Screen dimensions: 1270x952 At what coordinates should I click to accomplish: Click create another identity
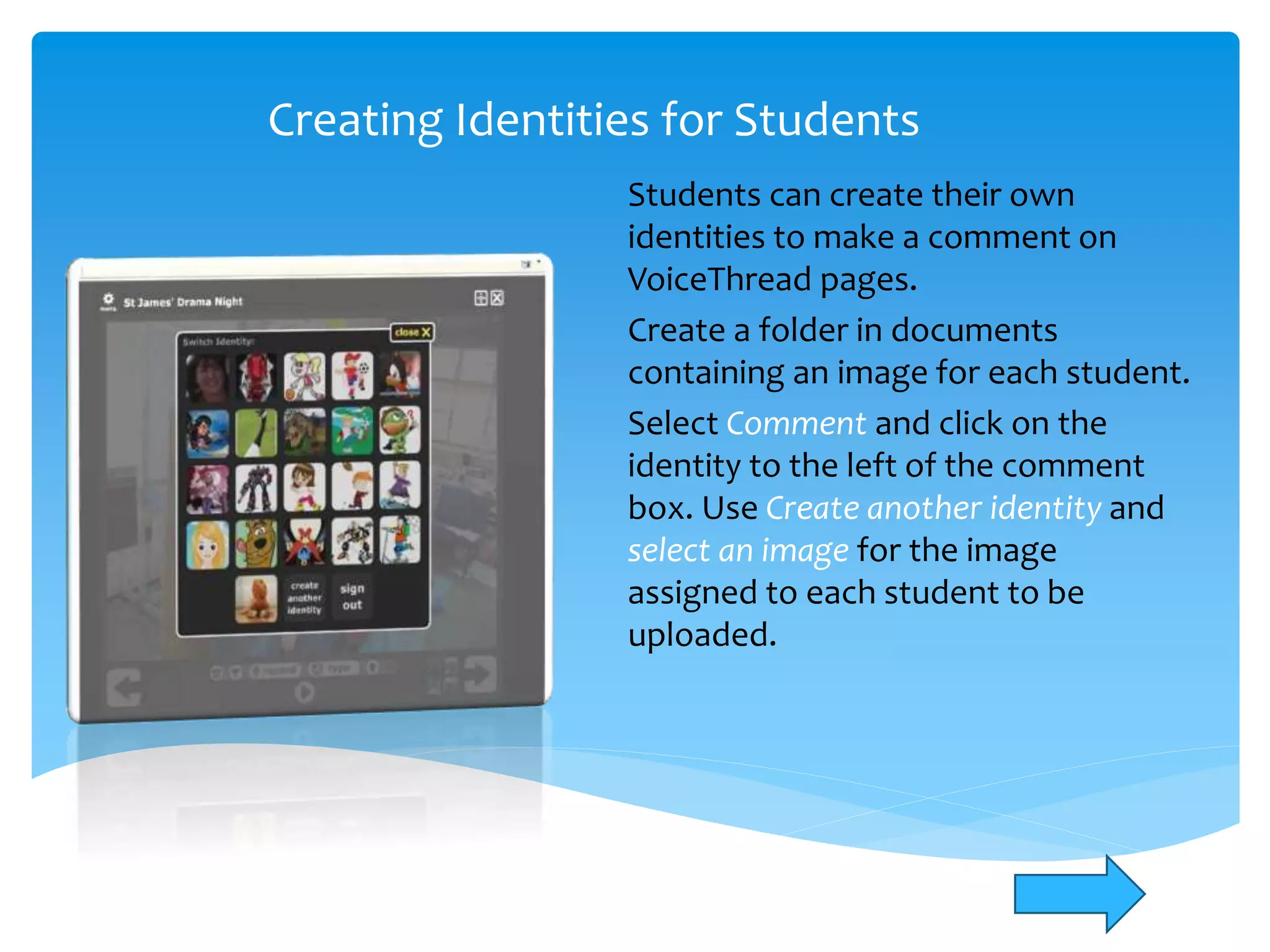point(304,598)
